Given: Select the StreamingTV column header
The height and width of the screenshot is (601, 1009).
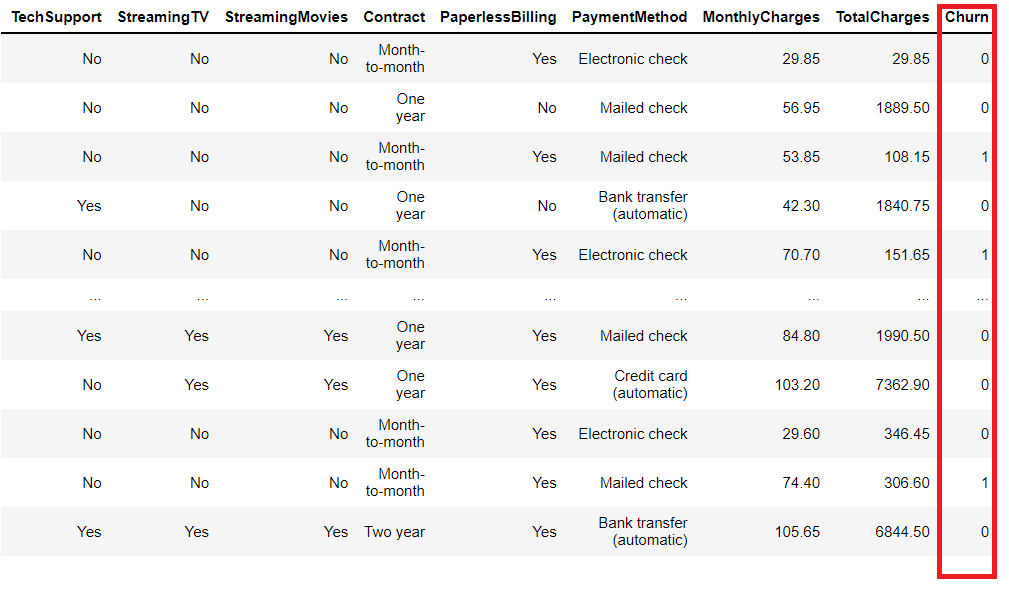Looking at the screenshot, I should point(163,17).
